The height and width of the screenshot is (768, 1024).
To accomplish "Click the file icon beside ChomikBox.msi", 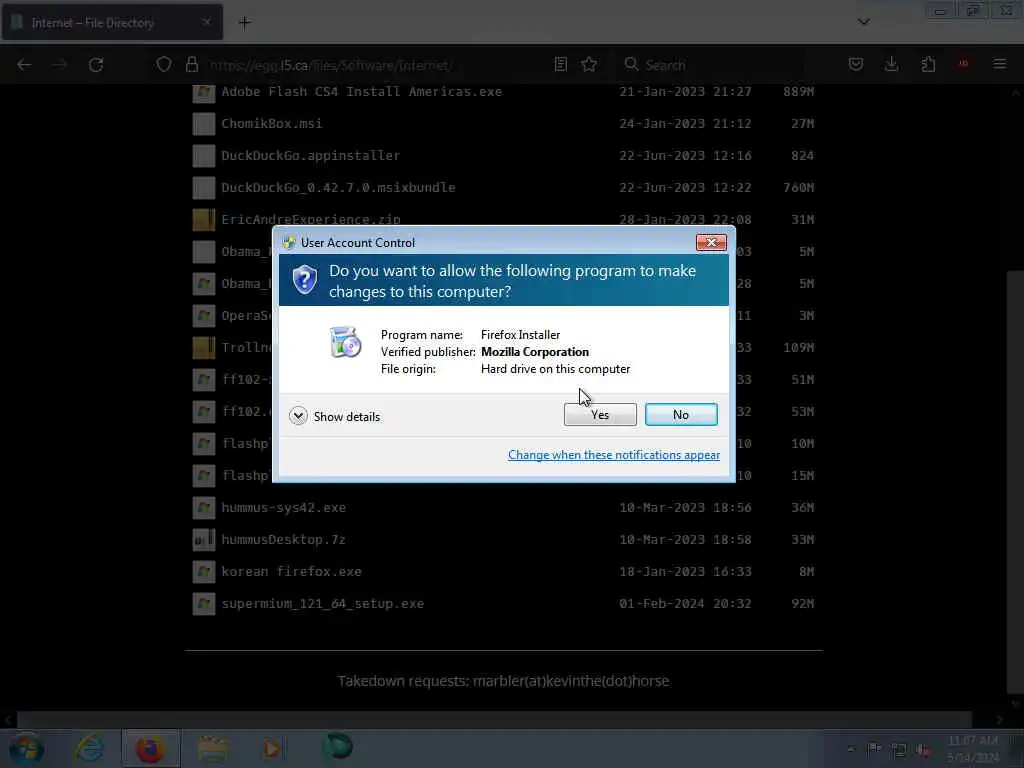I will pyautogui.click(x=204, y=123).
